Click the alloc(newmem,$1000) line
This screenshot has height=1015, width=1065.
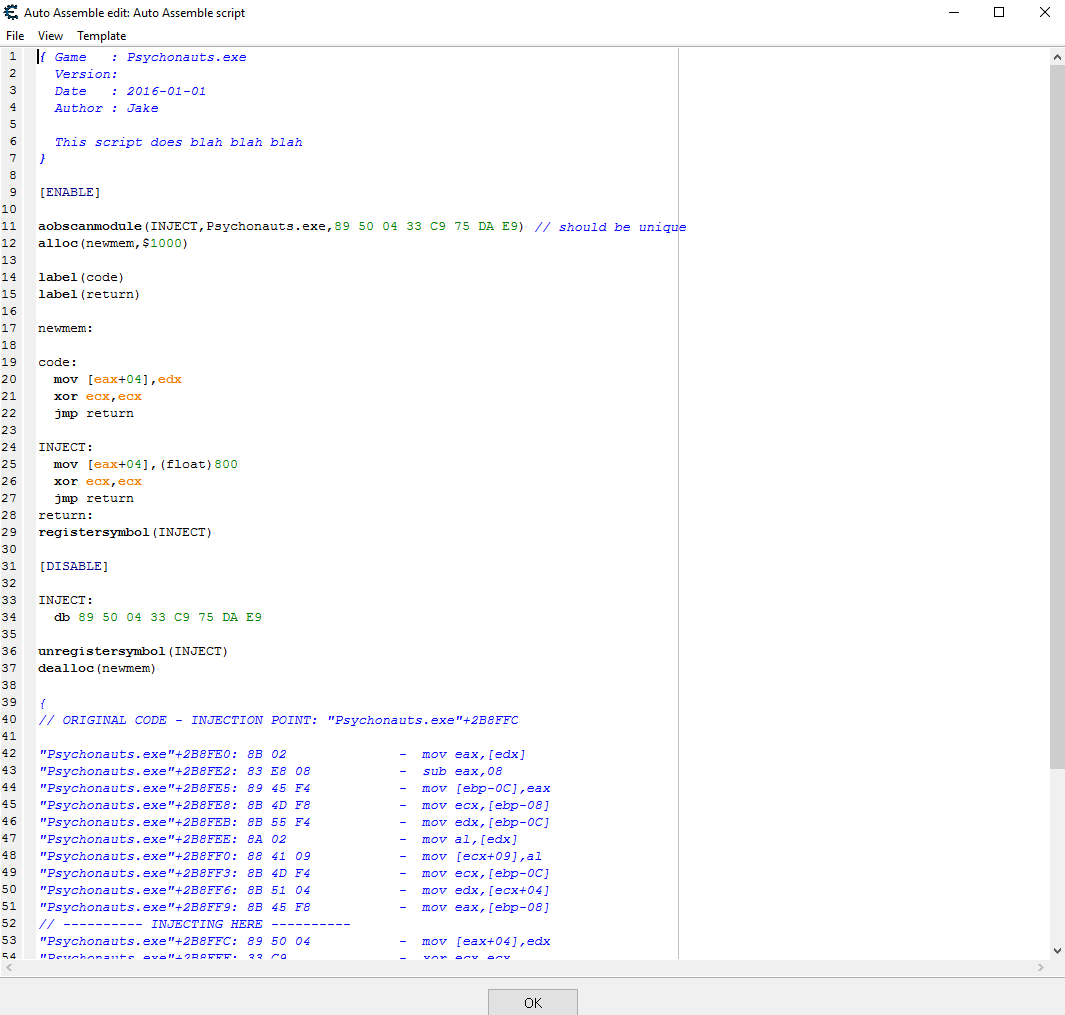(112, 243)
